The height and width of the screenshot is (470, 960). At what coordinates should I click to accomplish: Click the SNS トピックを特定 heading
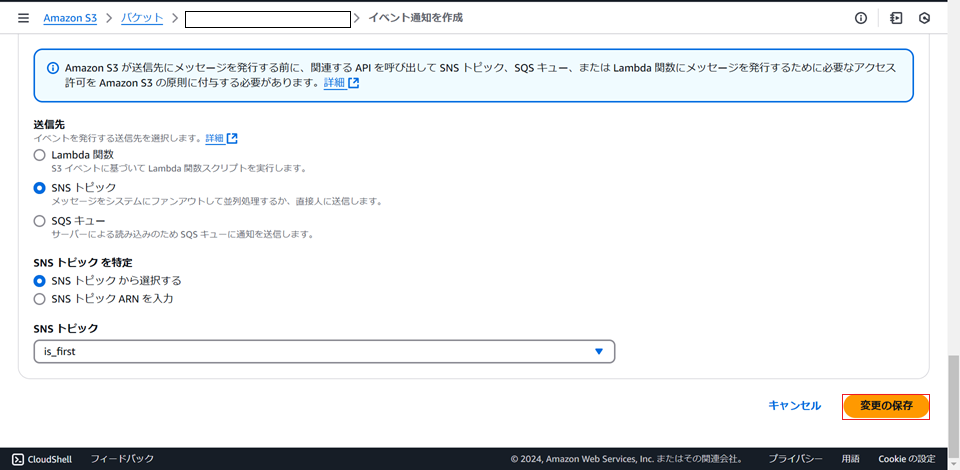83,263
